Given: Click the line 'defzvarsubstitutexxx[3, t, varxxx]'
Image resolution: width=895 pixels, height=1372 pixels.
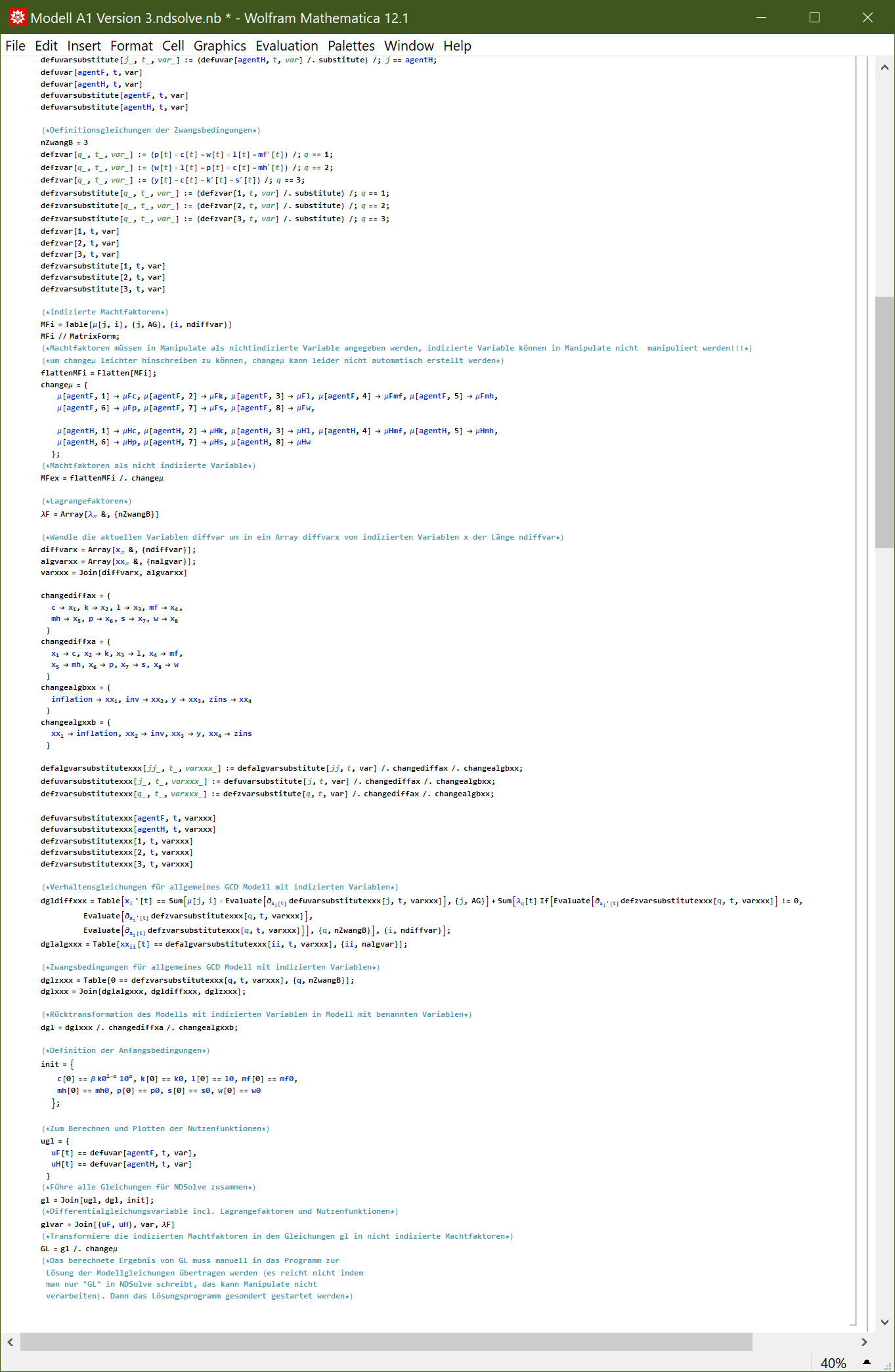Looking at the screenshot, I should (x=117, y=864).
